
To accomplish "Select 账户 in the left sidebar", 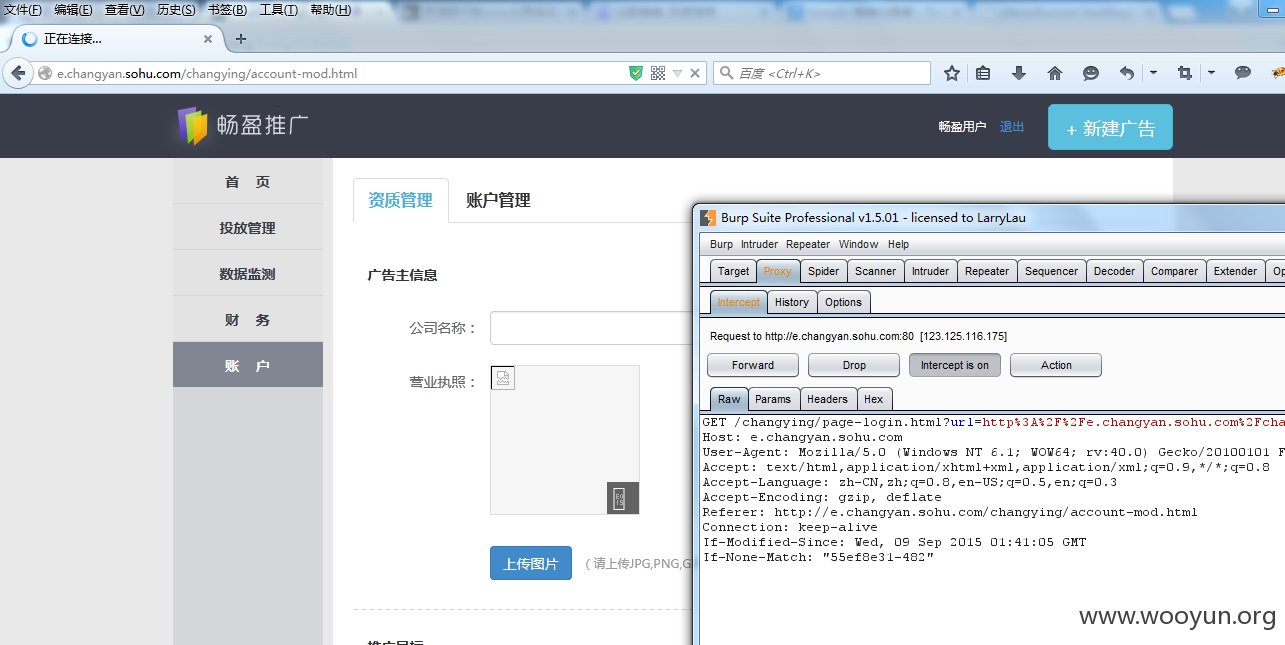I will pos(248,366).
